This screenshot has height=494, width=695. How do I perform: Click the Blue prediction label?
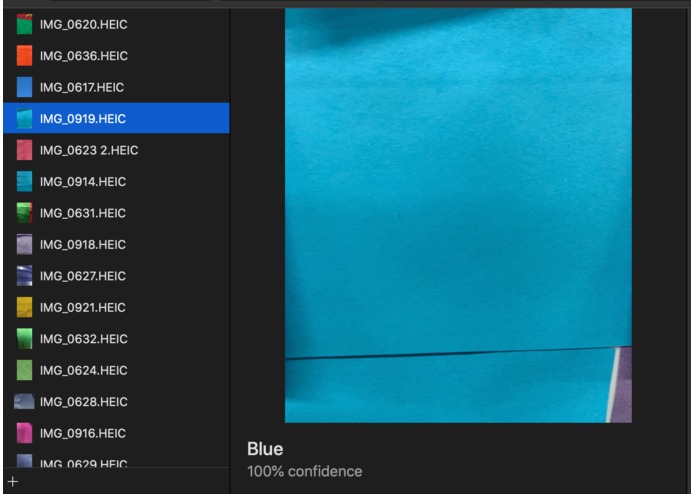(x=265, y=449)
